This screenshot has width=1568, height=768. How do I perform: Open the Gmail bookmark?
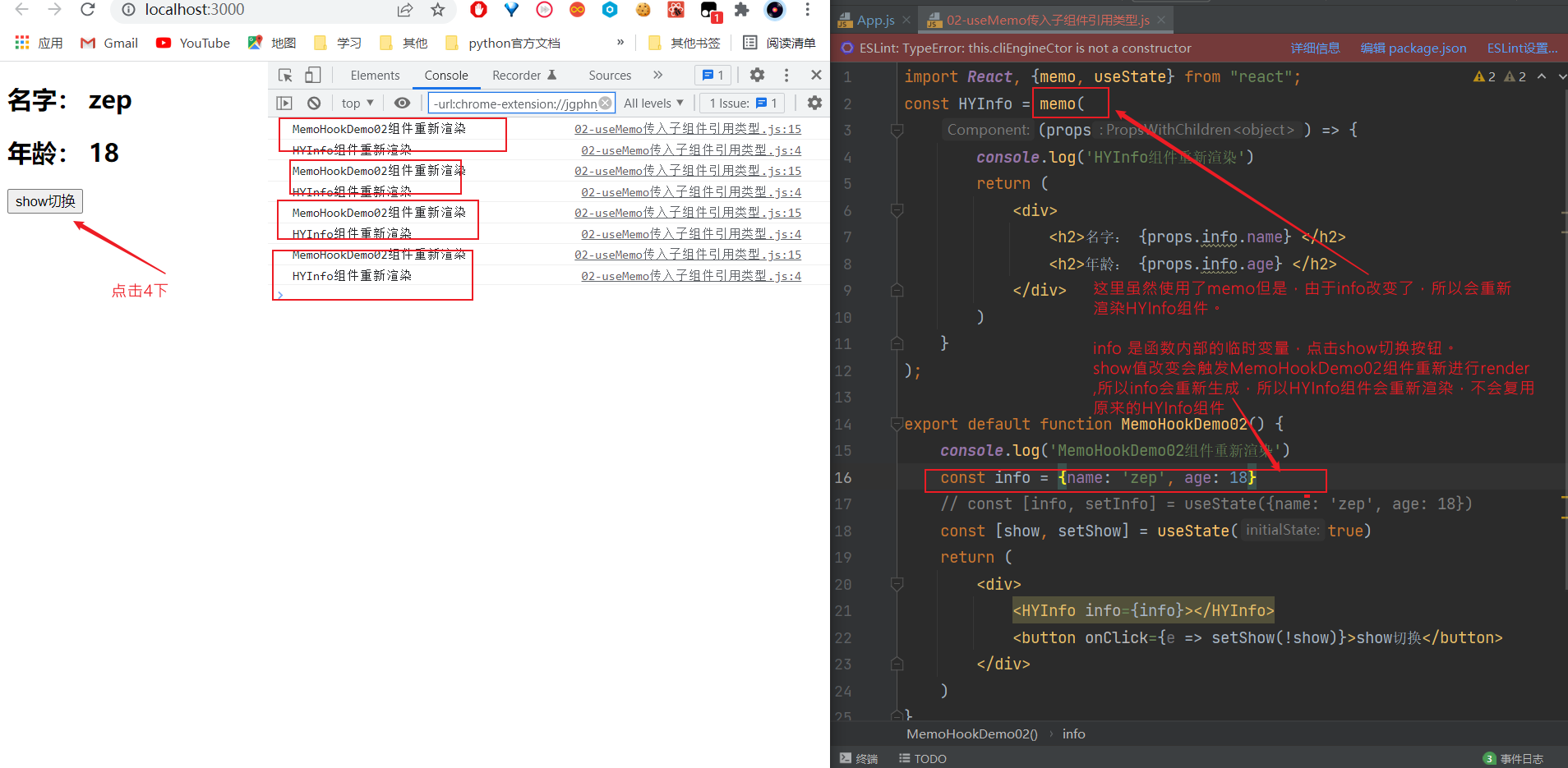pos(109,43)
